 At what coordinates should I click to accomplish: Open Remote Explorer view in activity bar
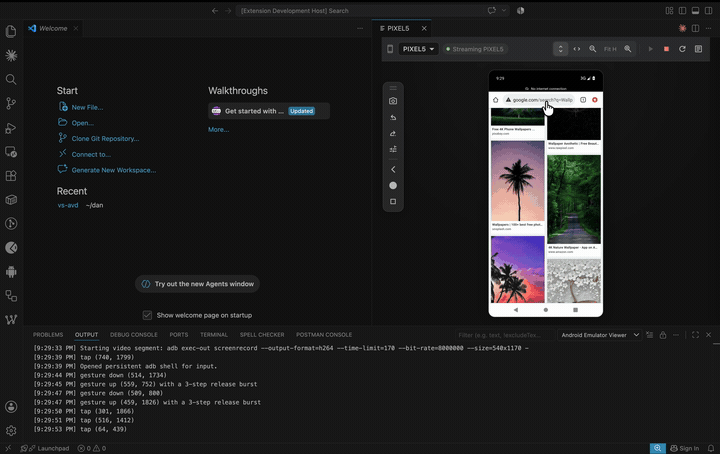(x=11, y=152)
